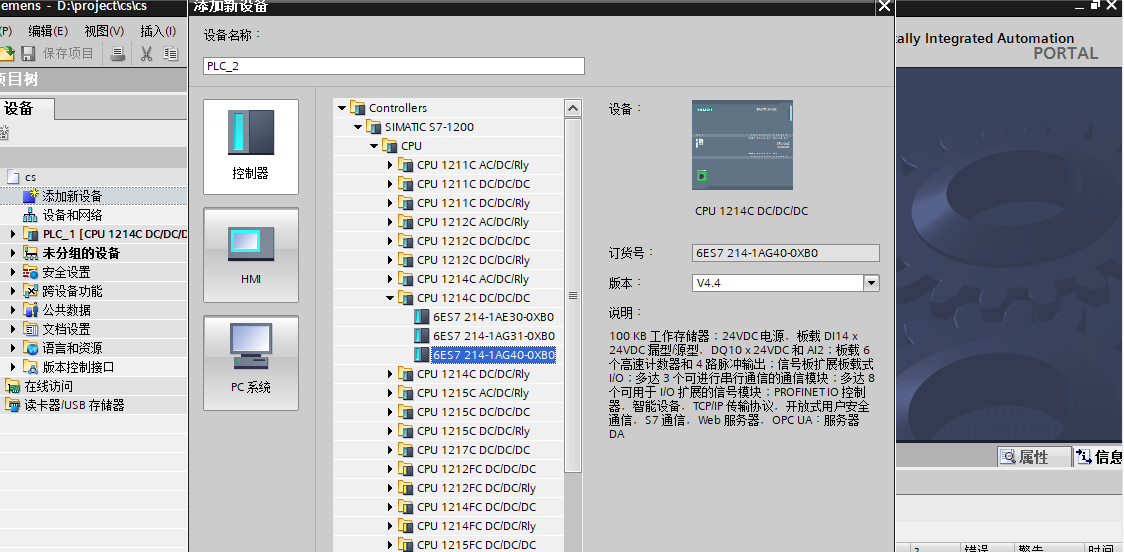Expand CPU 1212C AC/DC/Rly node
The width and height of the screenshot is (1124, 552).
[x=390, y=222]
